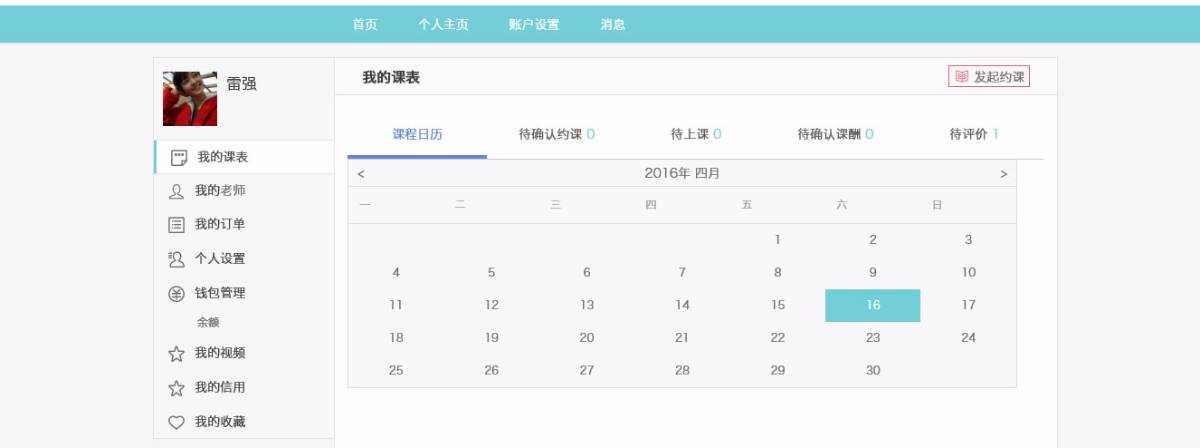1200x448 pixels.
Task: Click the user name 雷强
Action: [x=242, y=84]
